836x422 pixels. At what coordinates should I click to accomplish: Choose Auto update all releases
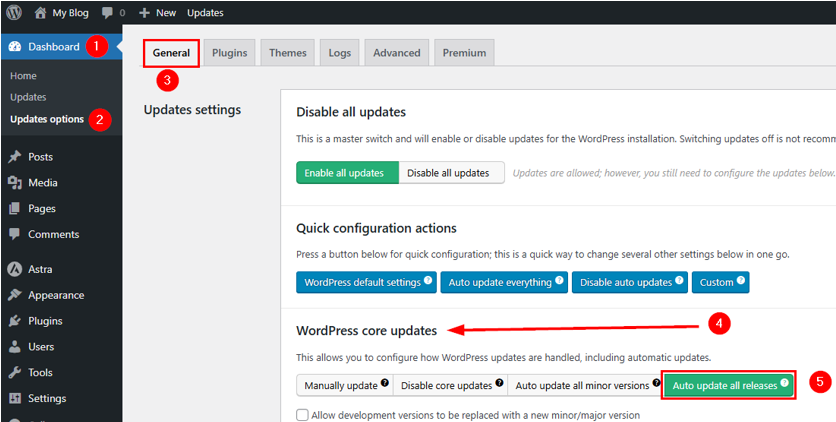(x=729, y=385)
